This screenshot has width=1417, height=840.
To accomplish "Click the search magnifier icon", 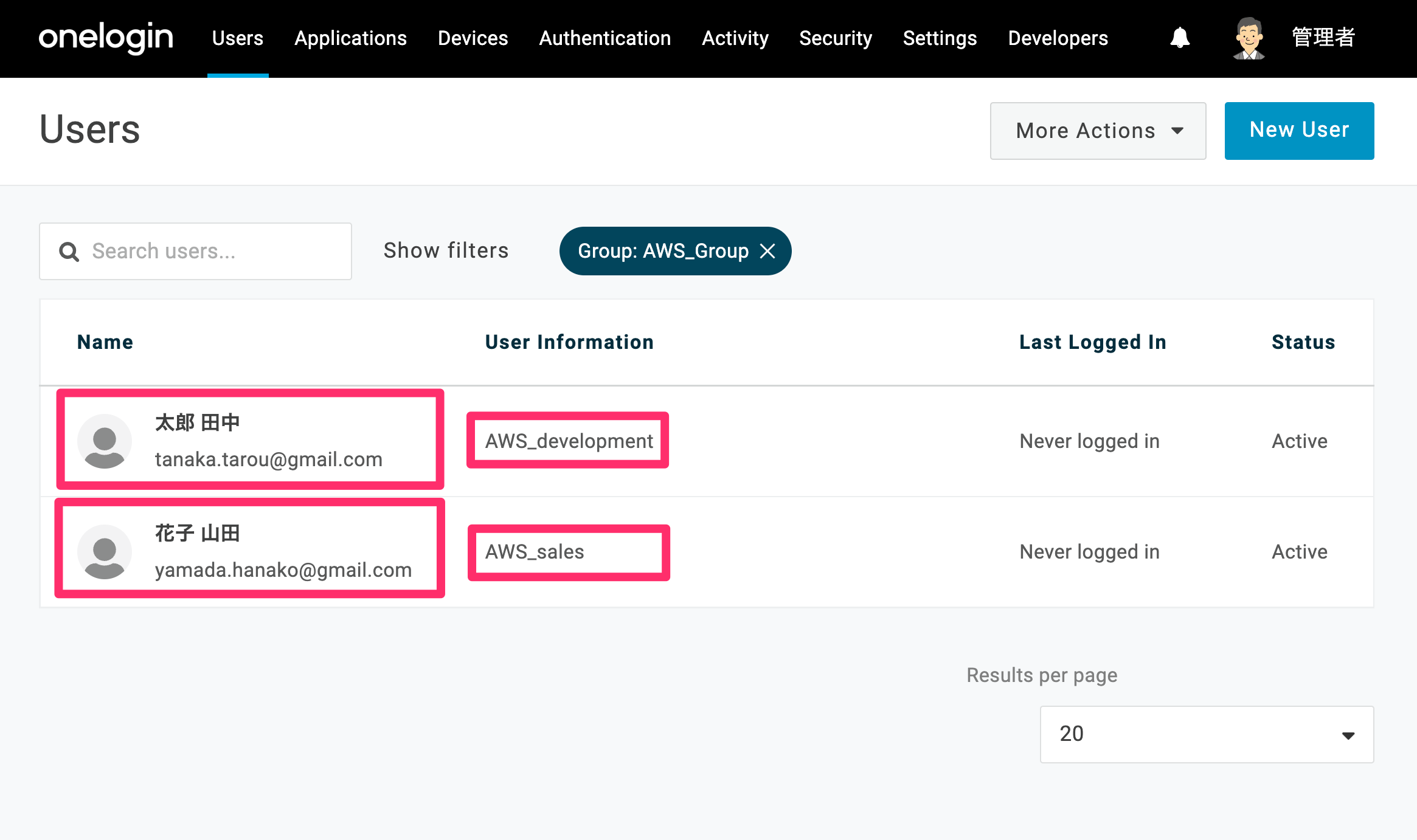I will coord(69,252).
